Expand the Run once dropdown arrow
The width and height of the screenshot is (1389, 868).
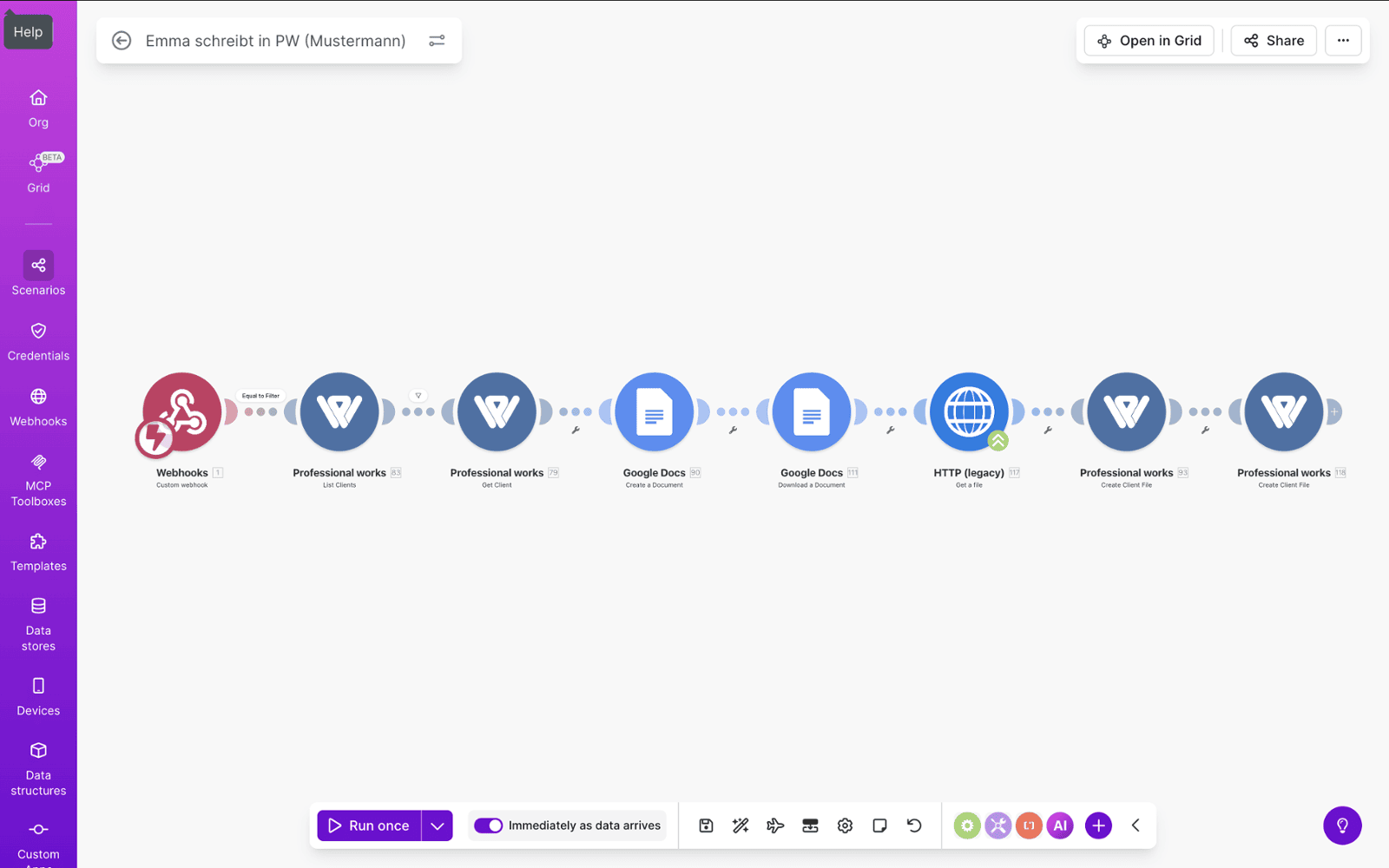click(x=438, y=825)
